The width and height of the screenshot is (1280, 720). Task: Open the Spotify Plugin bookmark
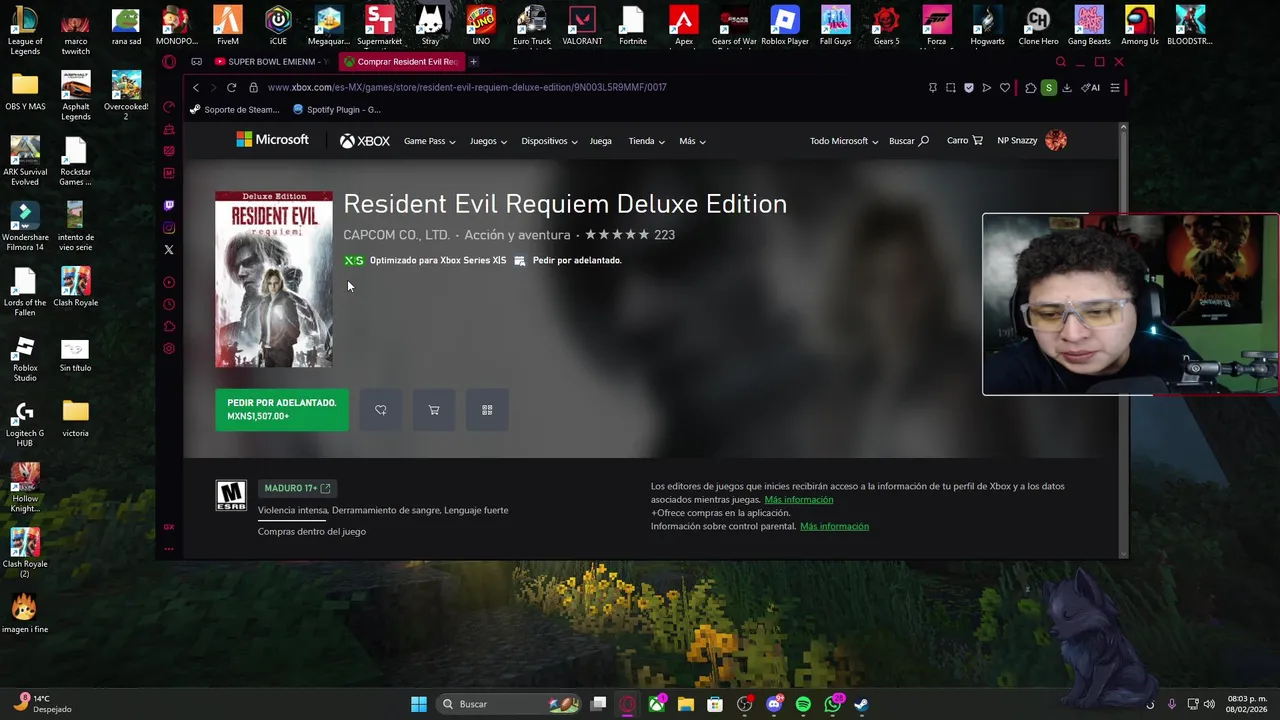tap(337, 110)
